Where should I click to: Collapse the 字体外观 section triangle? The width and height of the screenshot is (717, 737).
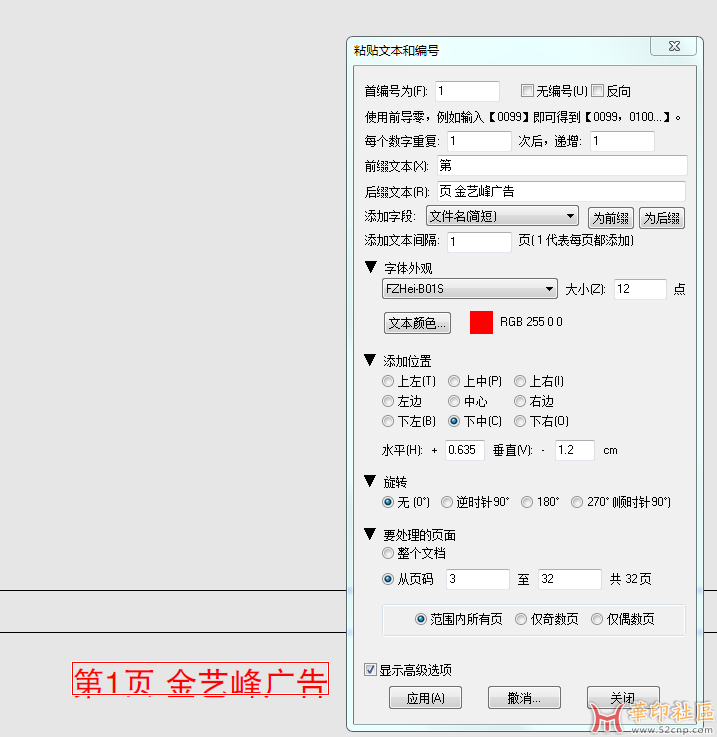(371, 268)
